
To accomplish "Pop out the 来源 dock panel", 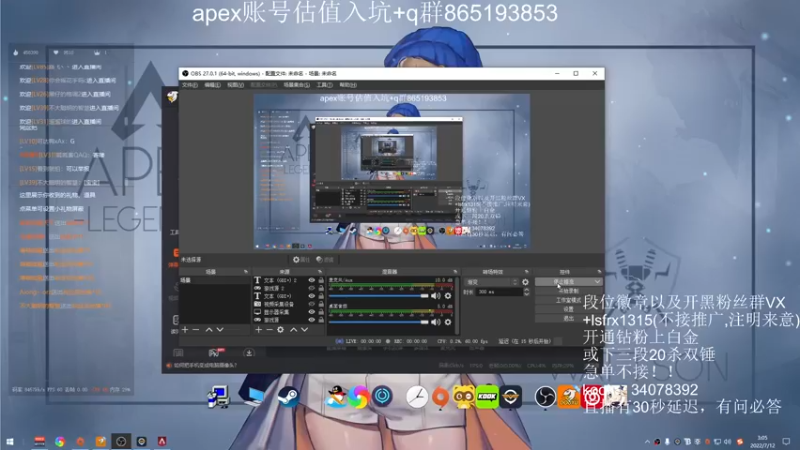I will [x=320, y=272].
